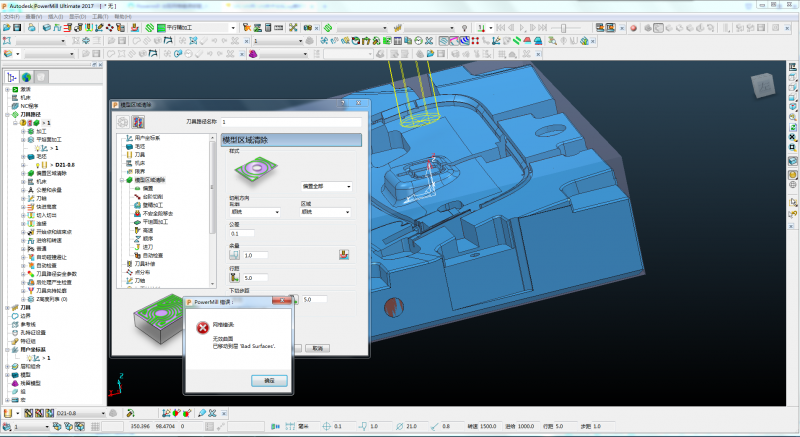Toggle lightbulb of workplane 1 under 用户坐标系
The image size is (800, 437).
click(x=30, y=358)
